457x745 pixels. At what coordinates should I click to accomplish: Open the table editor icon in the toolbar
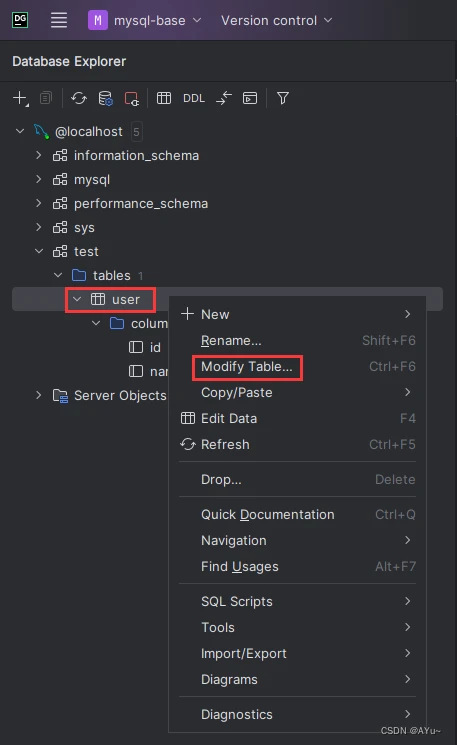[164, 98]
